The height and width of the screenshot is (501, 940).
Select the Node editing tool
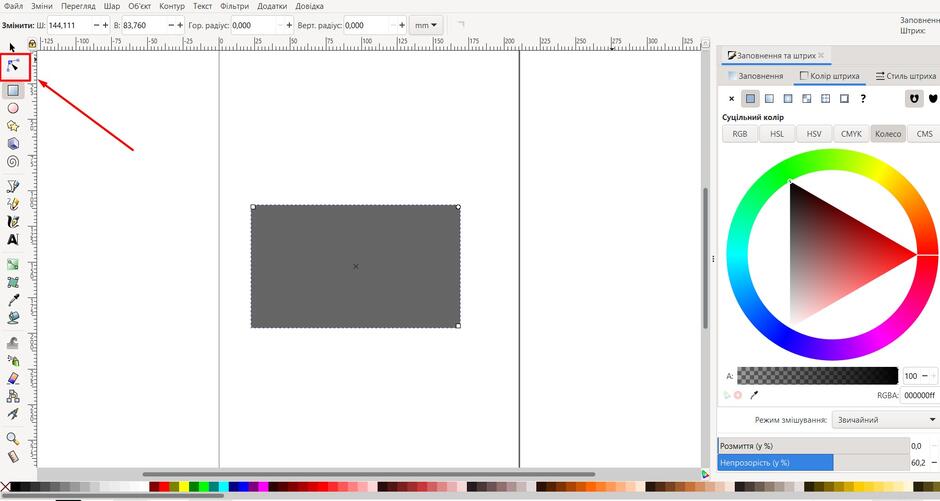tap(13, 66)
